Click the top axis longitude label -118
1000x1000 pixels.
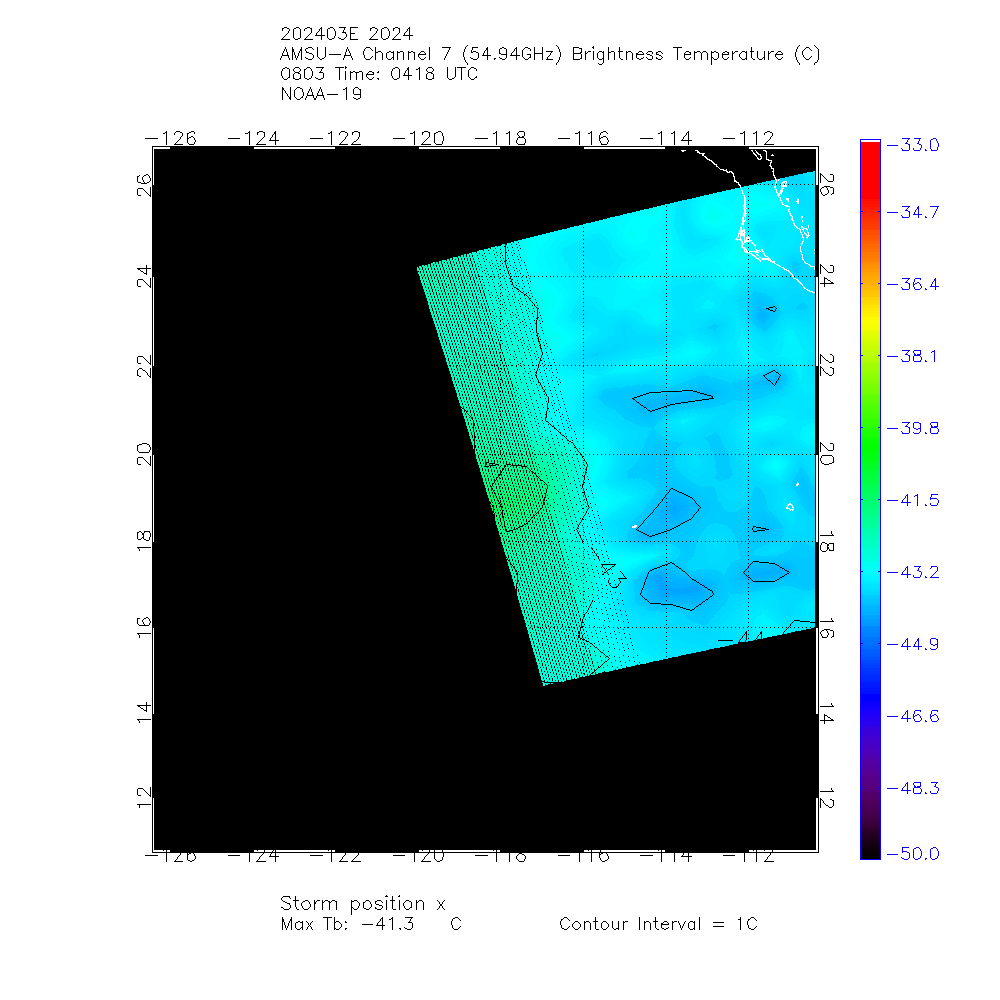501,138
